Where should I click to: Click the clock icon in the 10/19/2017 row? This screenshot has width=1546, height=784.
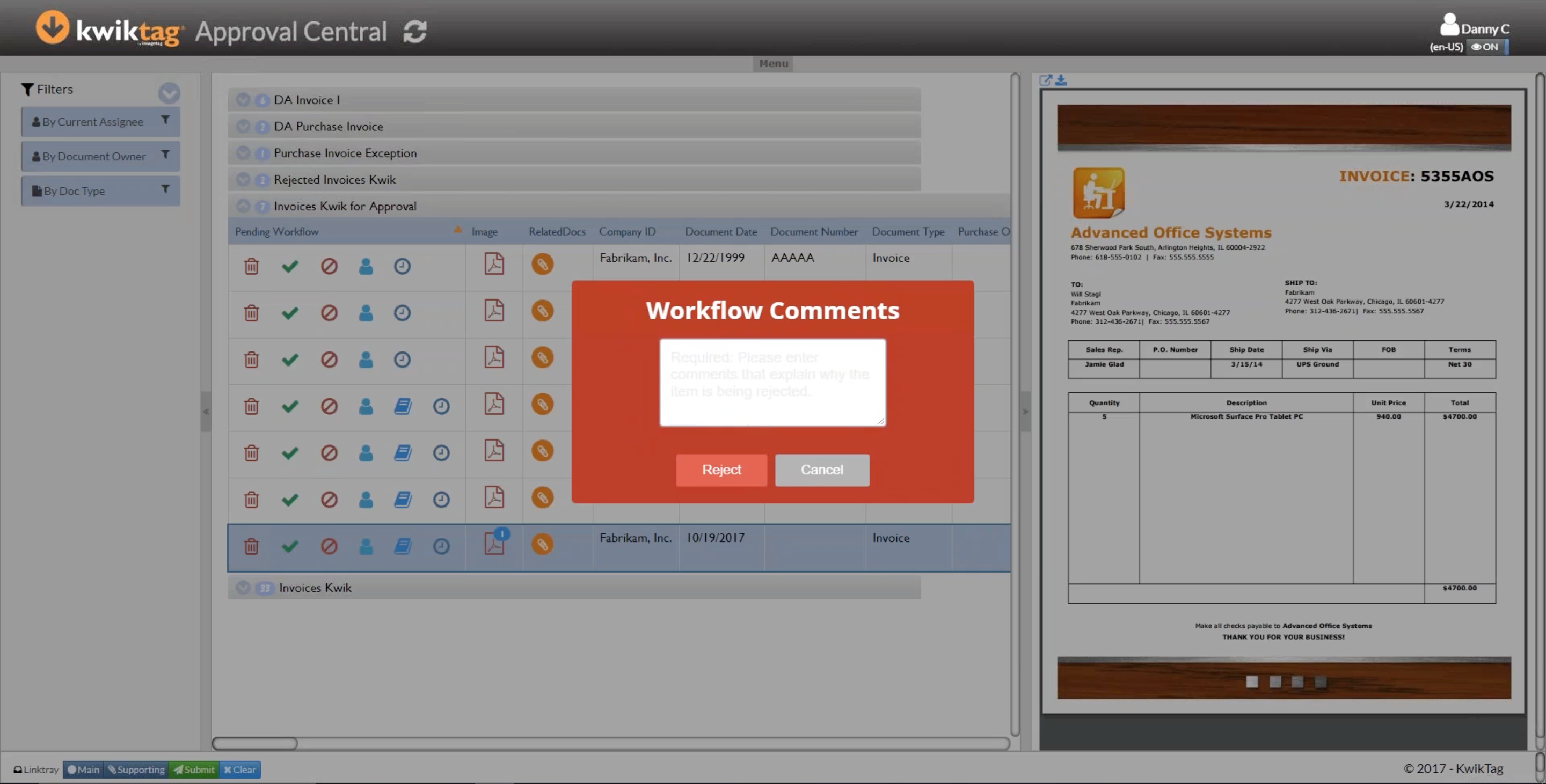click(441, 546)
